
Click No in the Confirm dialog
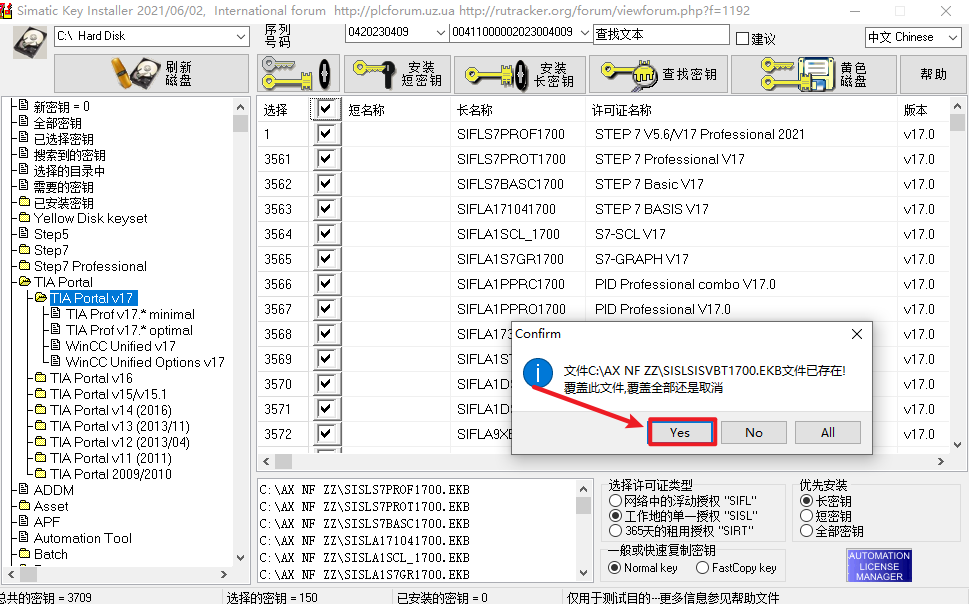coord(753,433)
